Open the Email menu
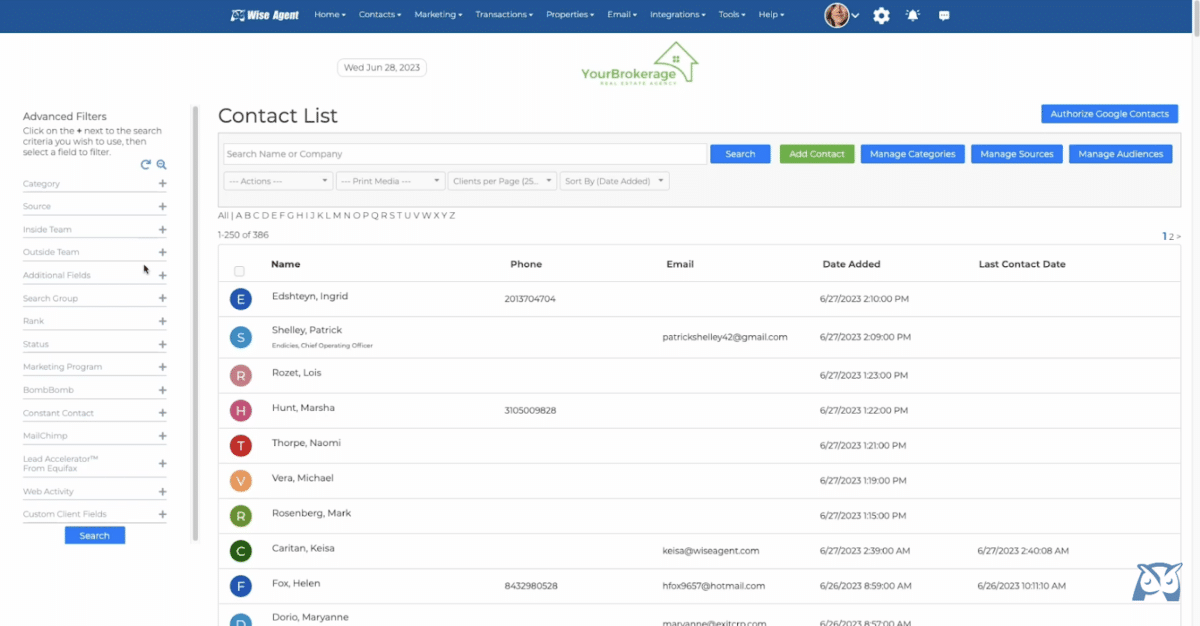Screen dimensions: 1200x626 (x=622, y=15)
